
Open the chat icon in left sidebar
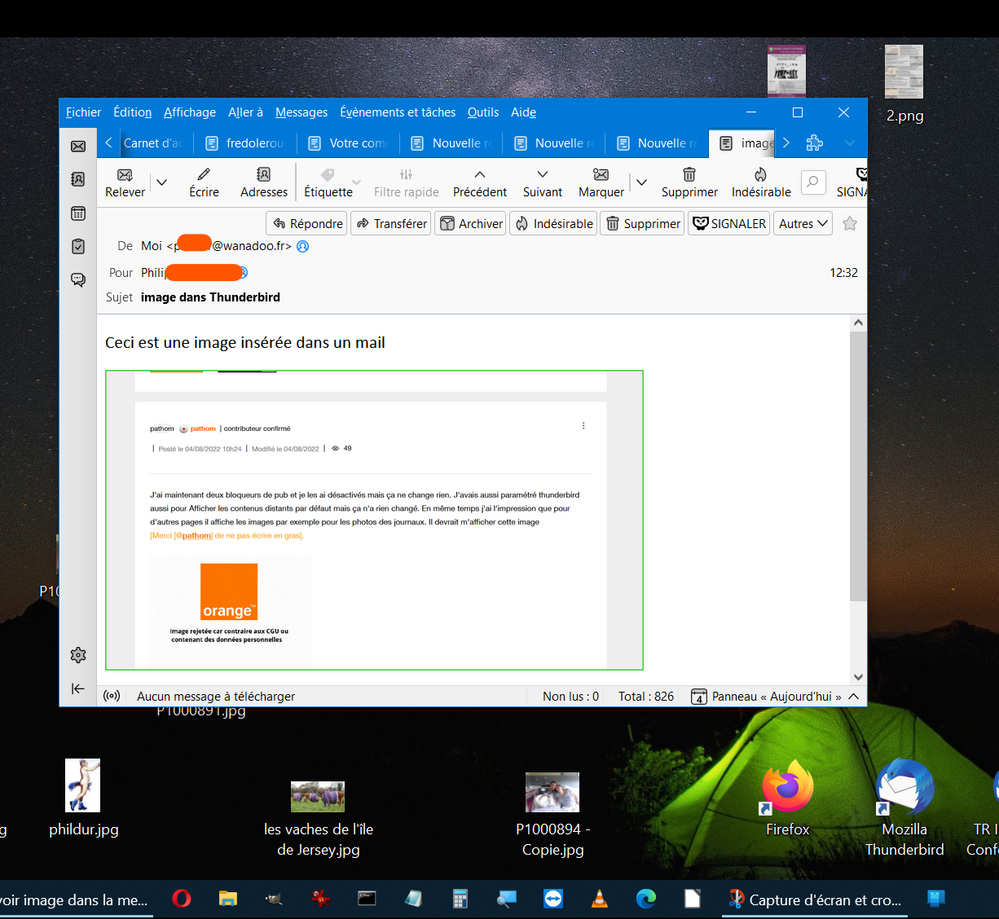pos(78,280)
